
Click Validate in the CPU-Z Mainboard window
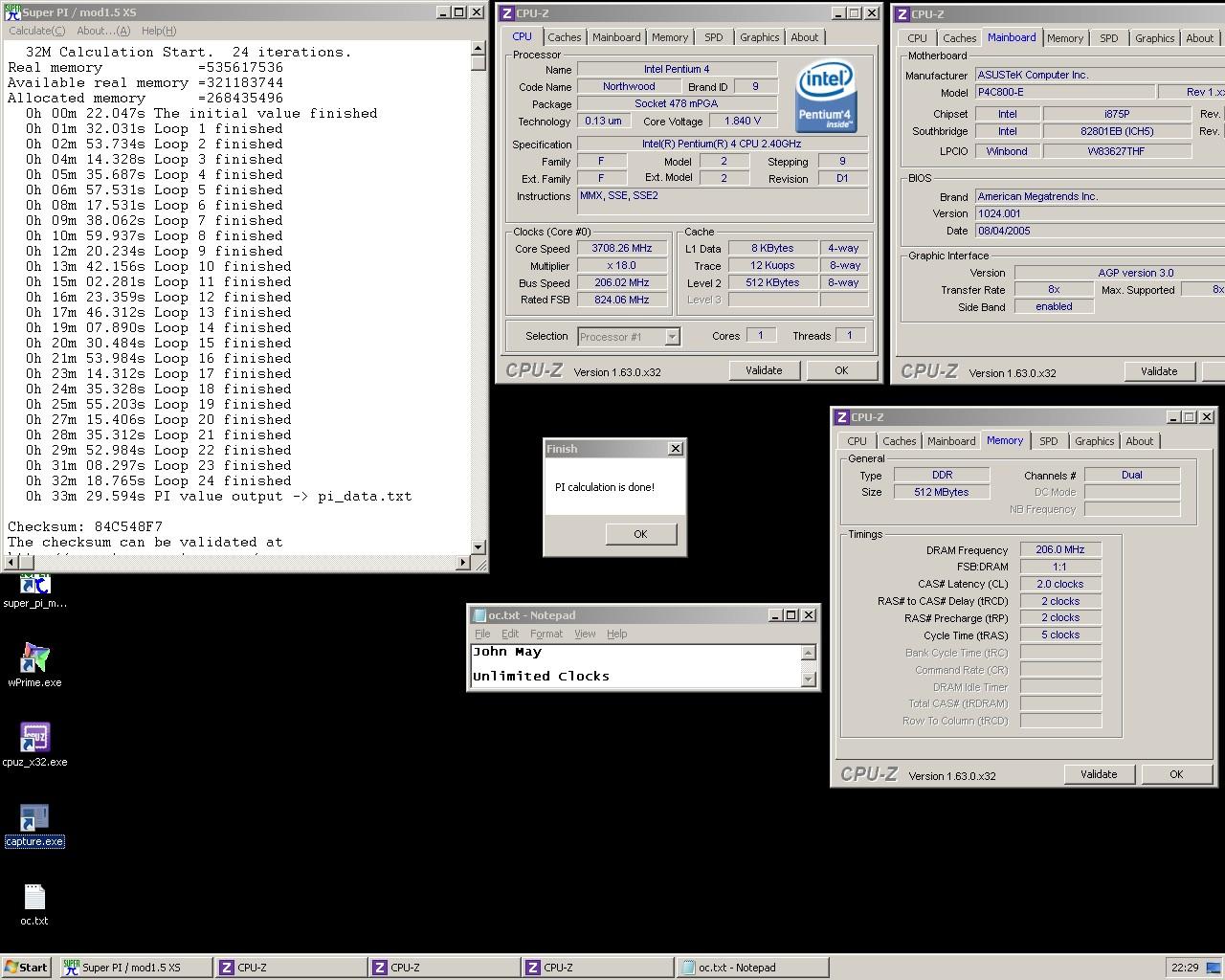pyautogui.click(x=1159, y=371)
